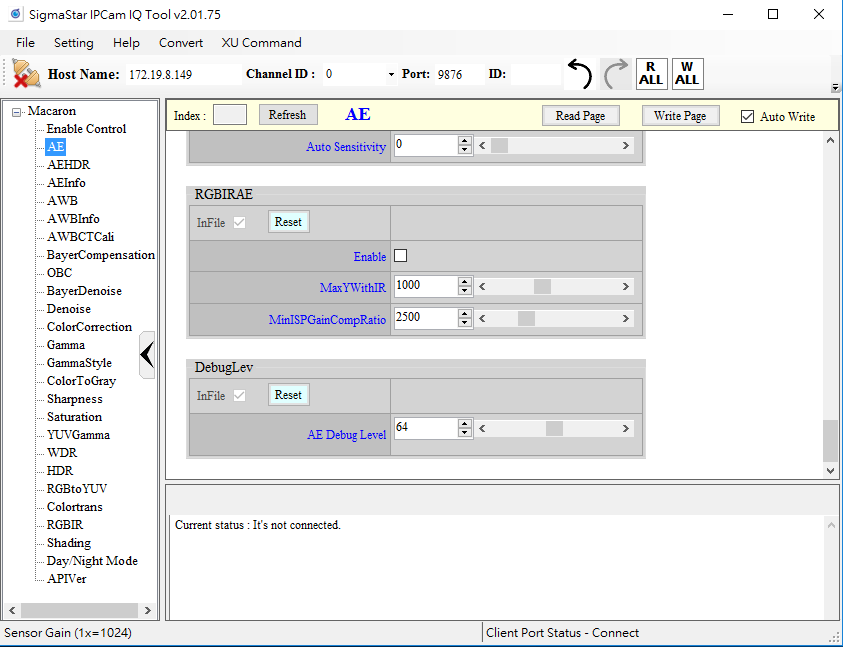This screenshot has height=647, width=843.
Task: Click the redo arrow icon
Action: coord(616,74)
